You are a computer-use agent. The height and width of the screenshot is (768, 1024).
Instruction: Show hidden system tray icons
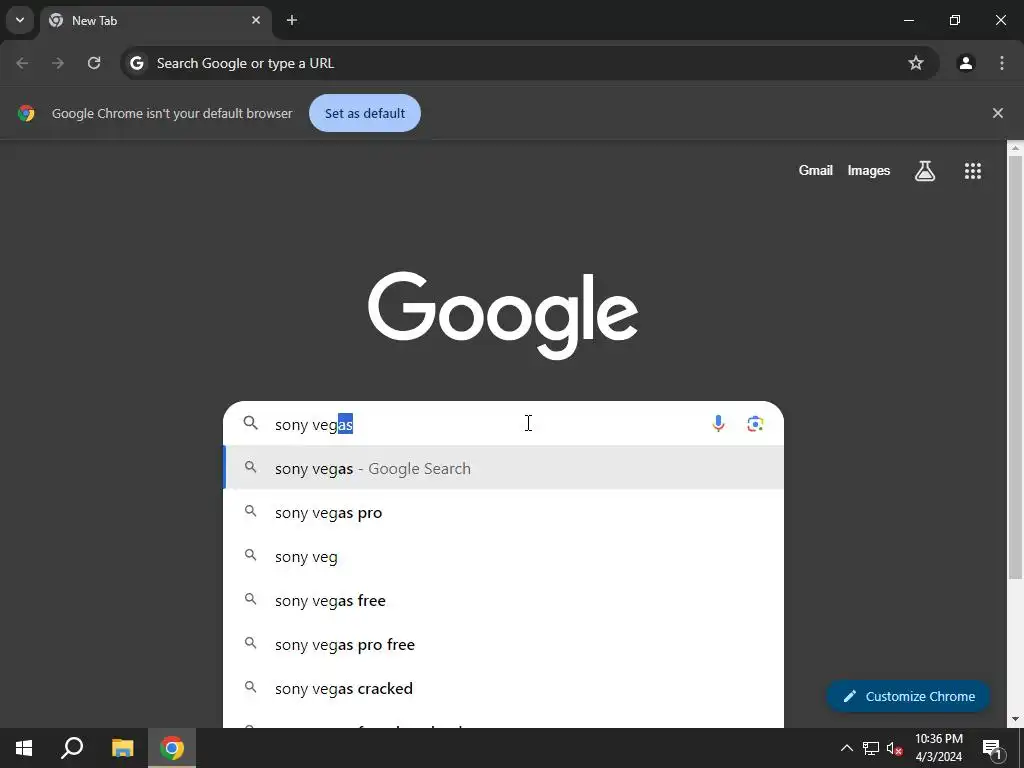tap(846, 748)
